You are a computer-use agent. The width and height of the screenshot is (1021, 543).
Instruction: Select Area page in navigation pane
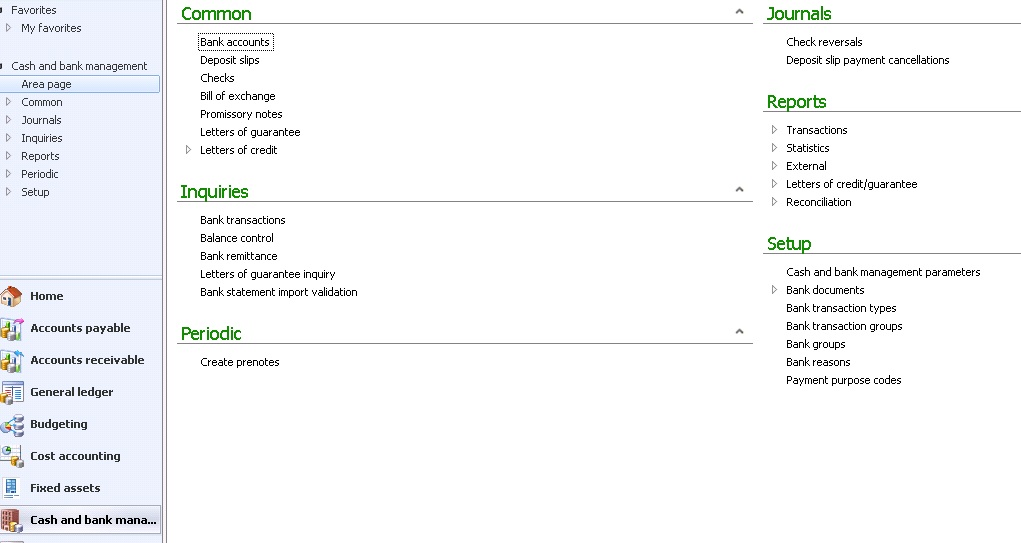point(46,84)
